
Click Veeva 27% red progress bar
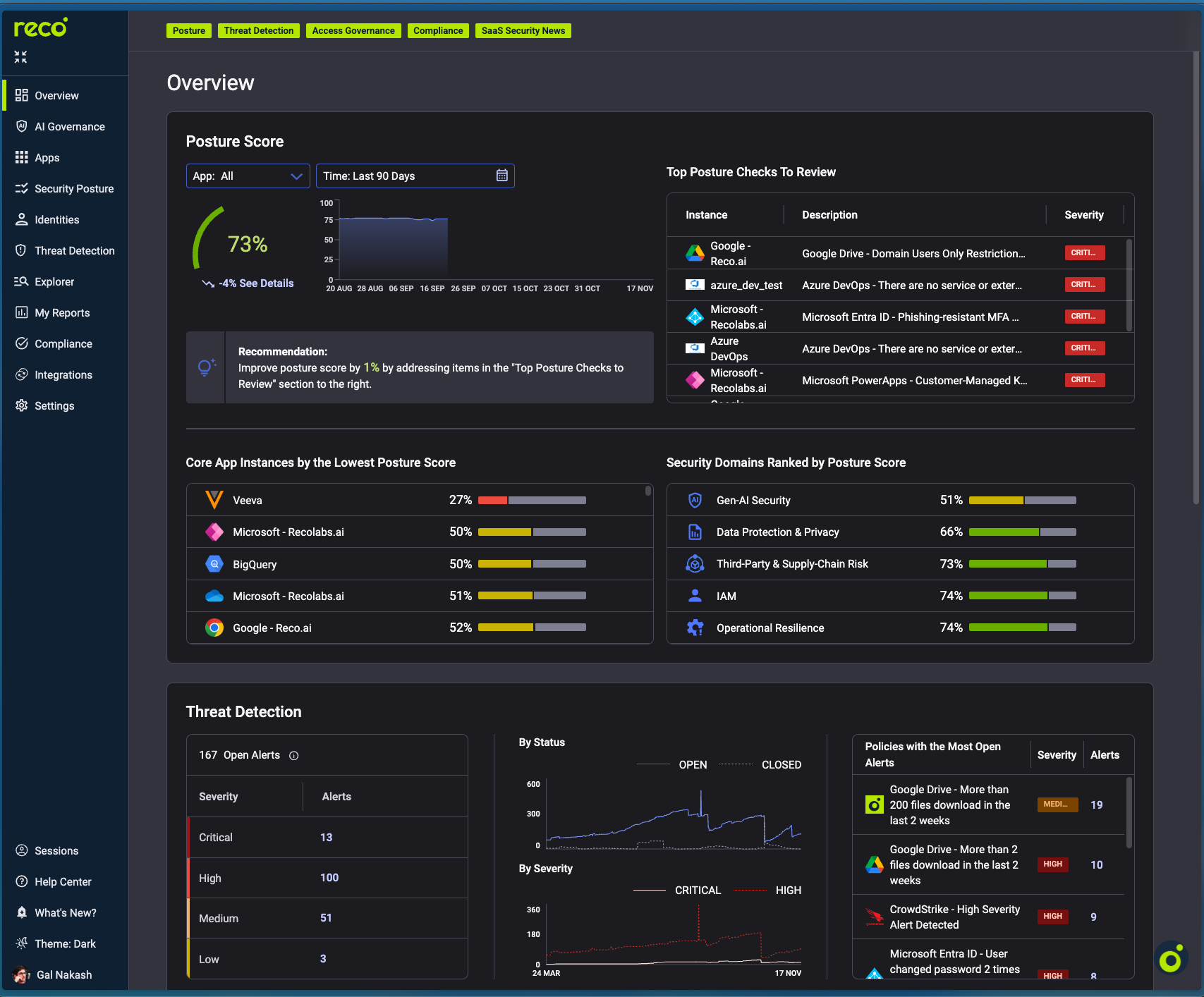tap(532, 500)
